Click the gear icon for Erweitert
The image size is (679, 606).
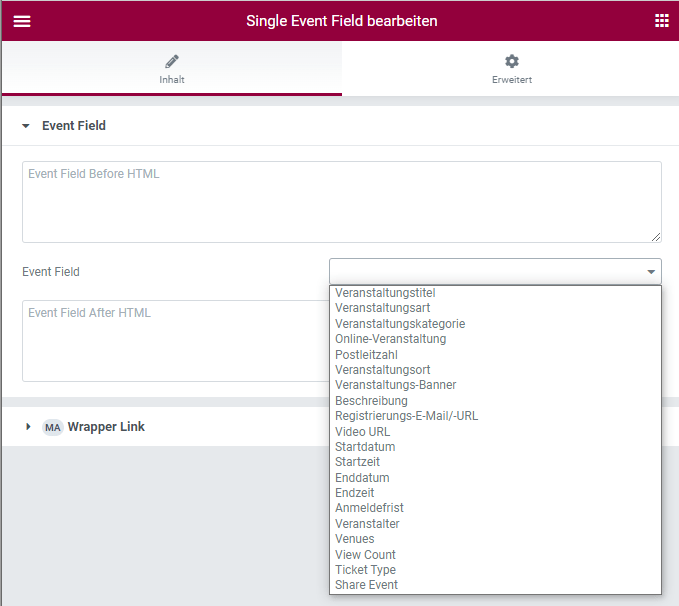[x=511, y=62]
